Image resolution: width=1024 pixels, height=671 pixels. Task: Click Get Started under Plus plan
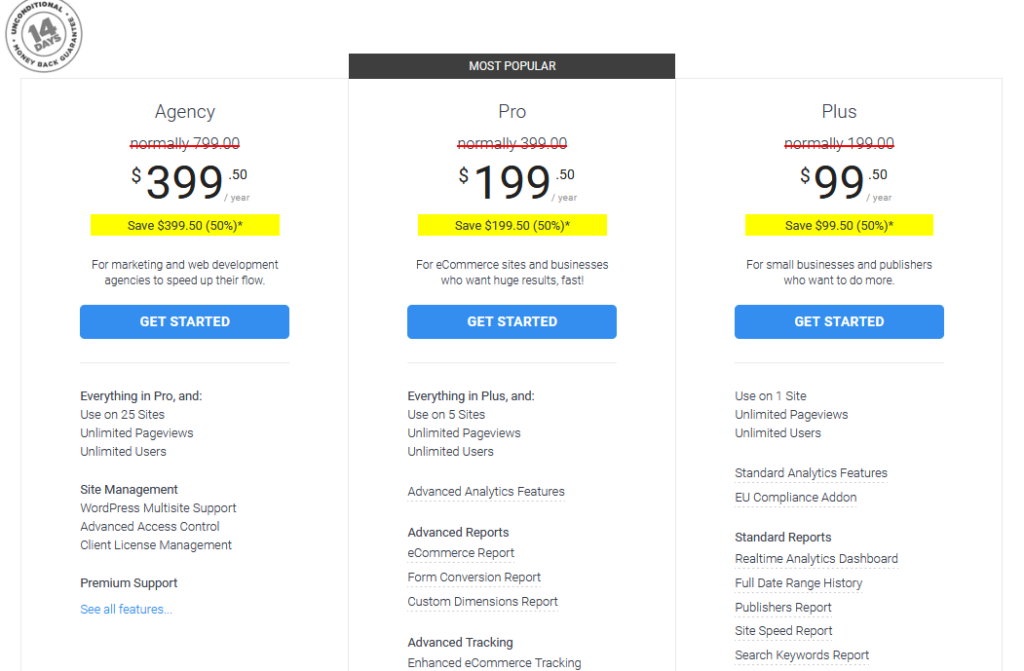pyautogui.click(x=839, y=321)
